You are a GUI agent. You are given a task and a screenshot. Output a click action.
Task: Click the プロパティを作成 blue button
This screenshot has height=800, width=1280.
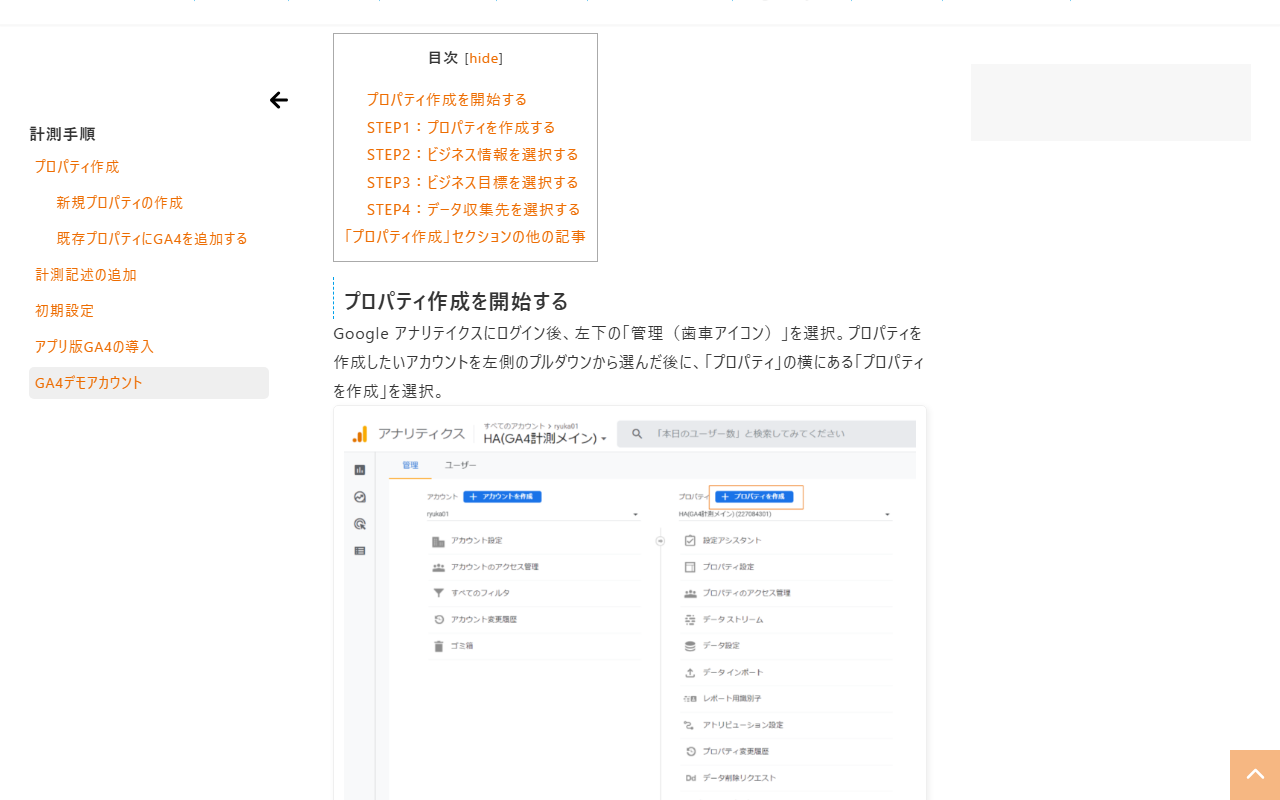coord(756,496)
